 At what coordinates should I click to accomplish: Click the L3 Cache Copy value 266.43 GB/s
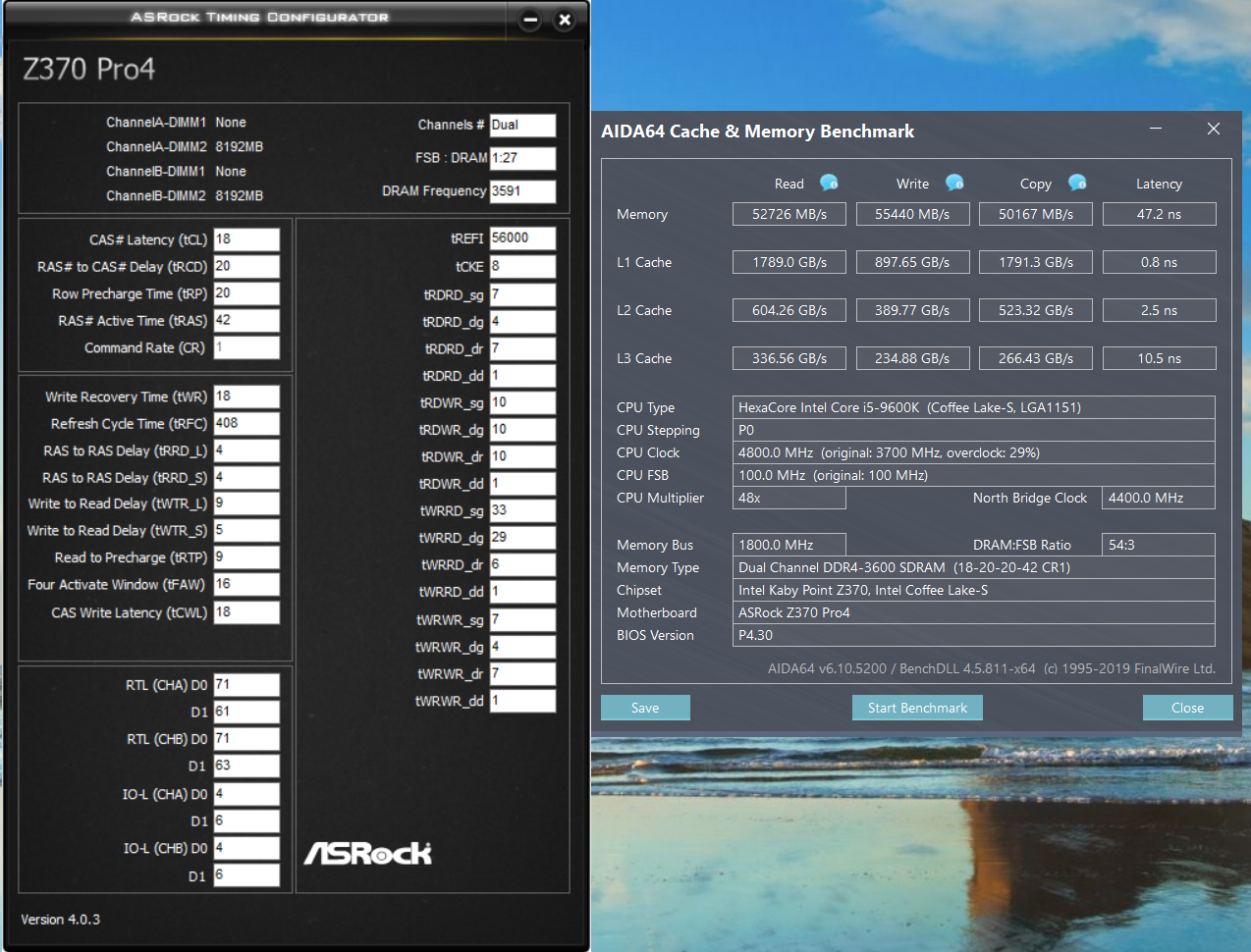coord(1036,358)
